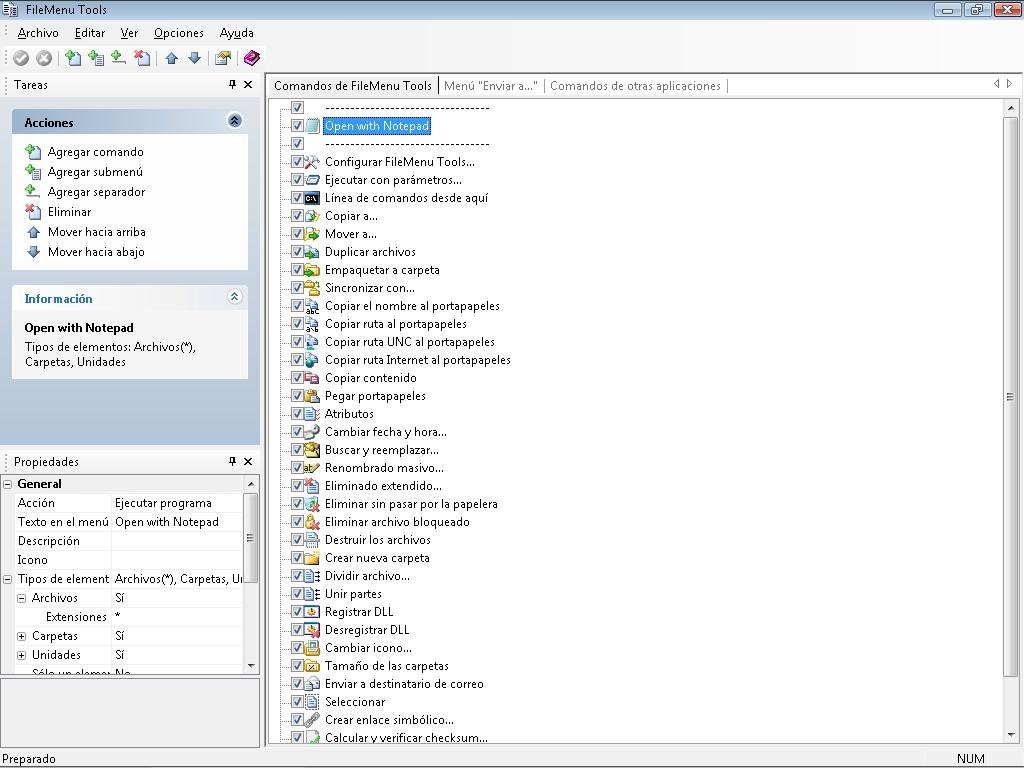The image size is (1024, 768).
Task: Collapse the Acciones section chevron
Action: (234, 120)
